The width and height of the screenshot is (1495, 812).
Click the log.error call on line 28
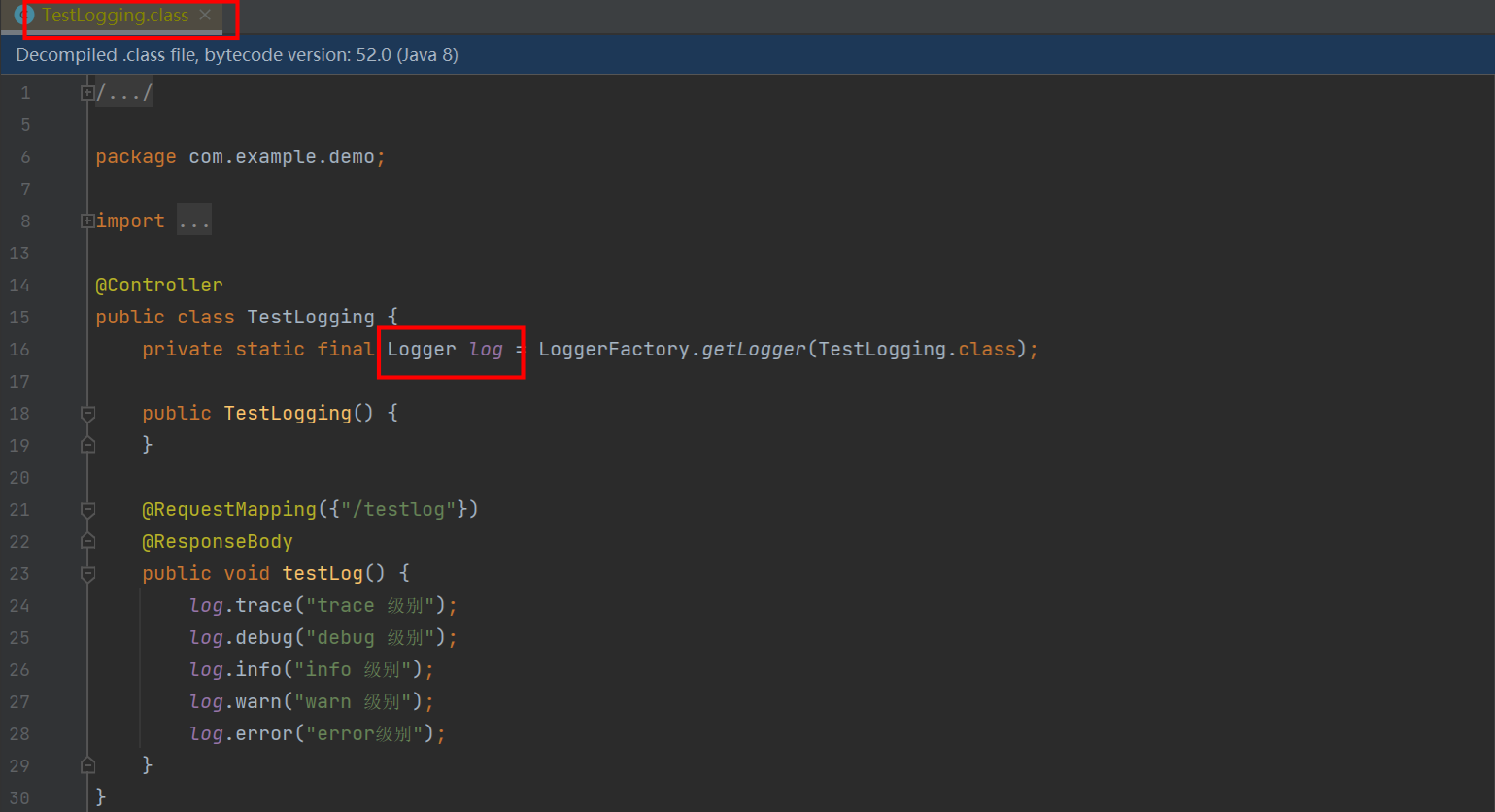coord(317,734)
